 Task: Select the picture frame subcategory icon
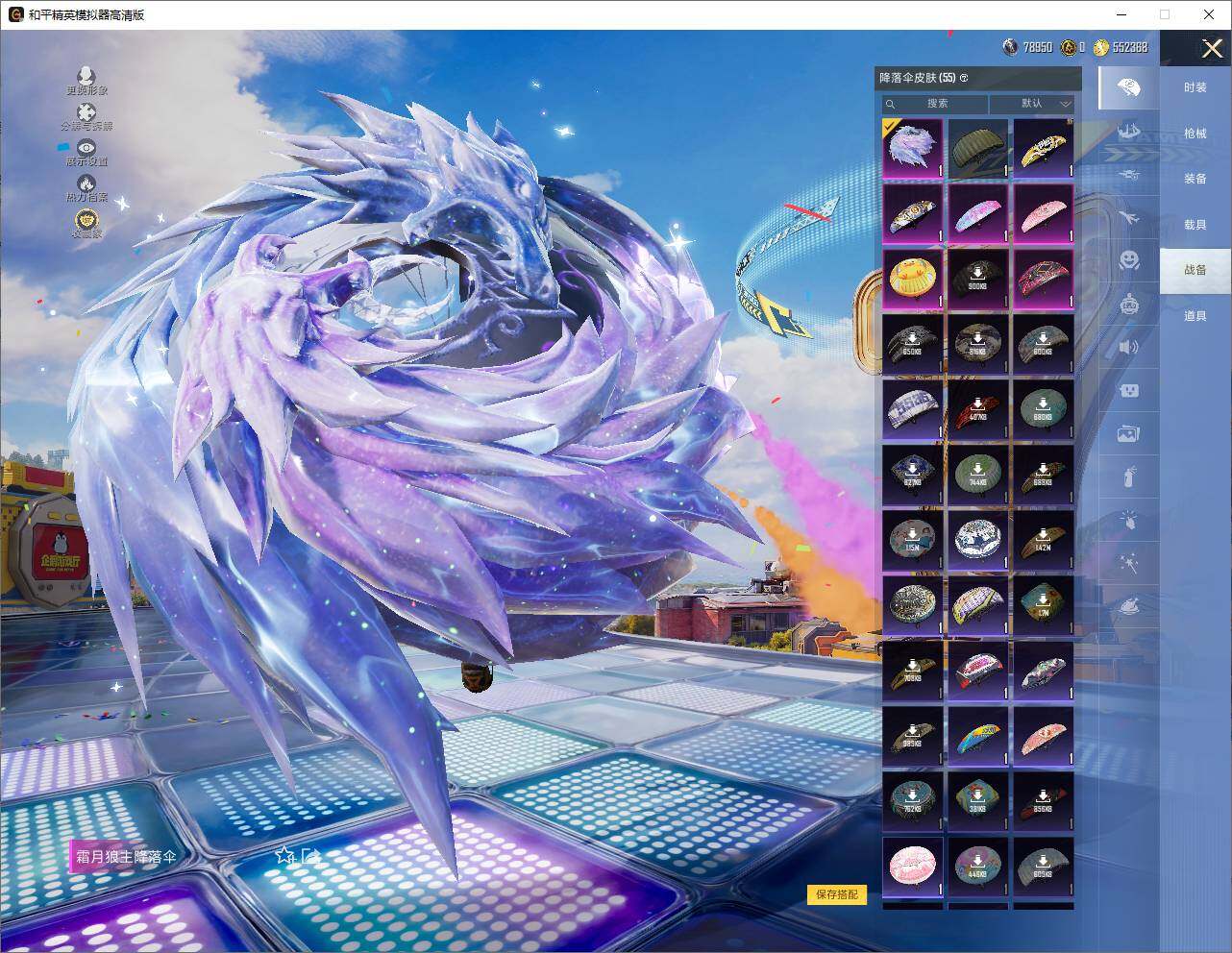1129,434
